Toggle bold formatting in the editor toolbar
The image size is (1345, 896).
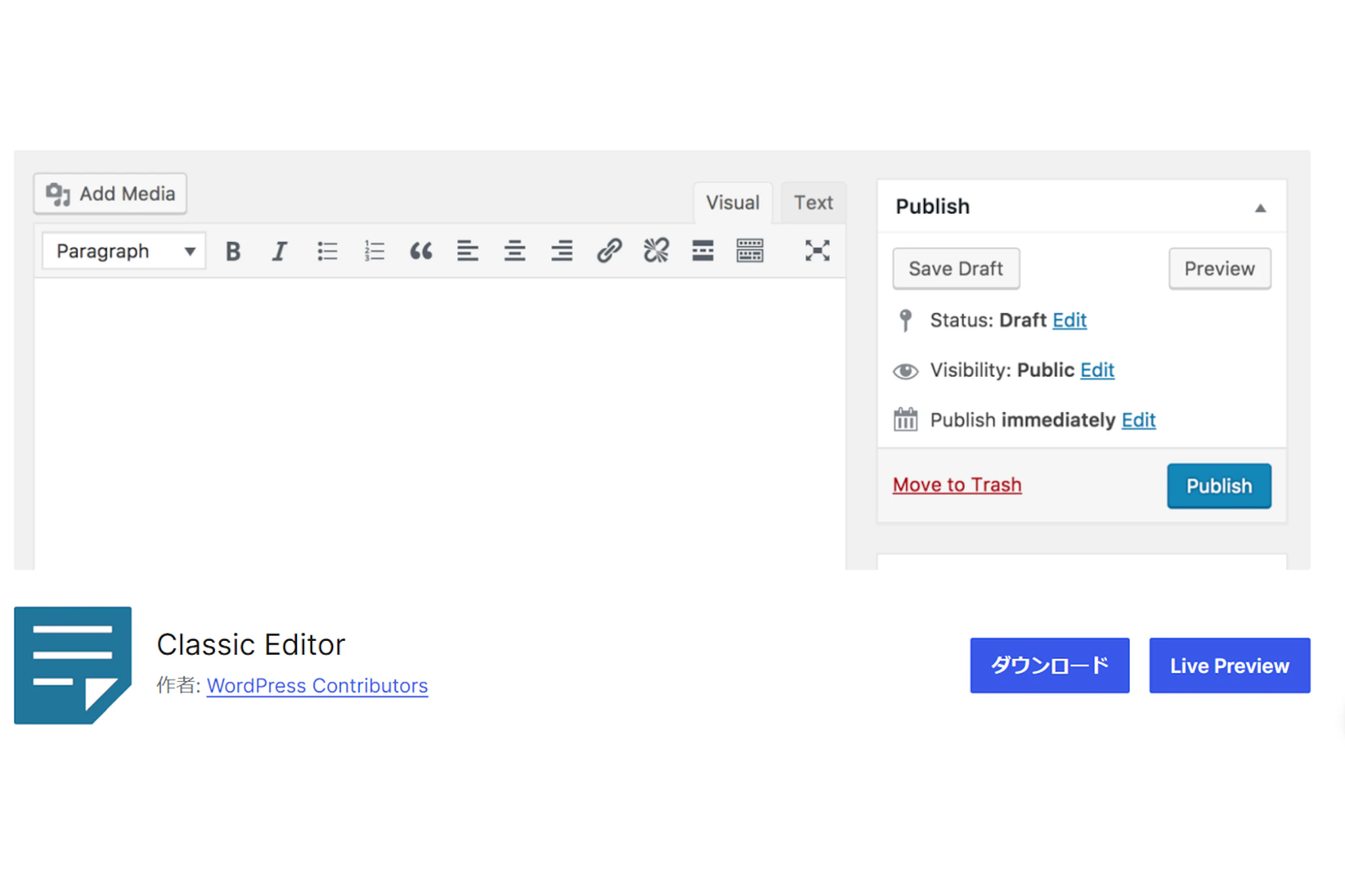click(233, 251)
